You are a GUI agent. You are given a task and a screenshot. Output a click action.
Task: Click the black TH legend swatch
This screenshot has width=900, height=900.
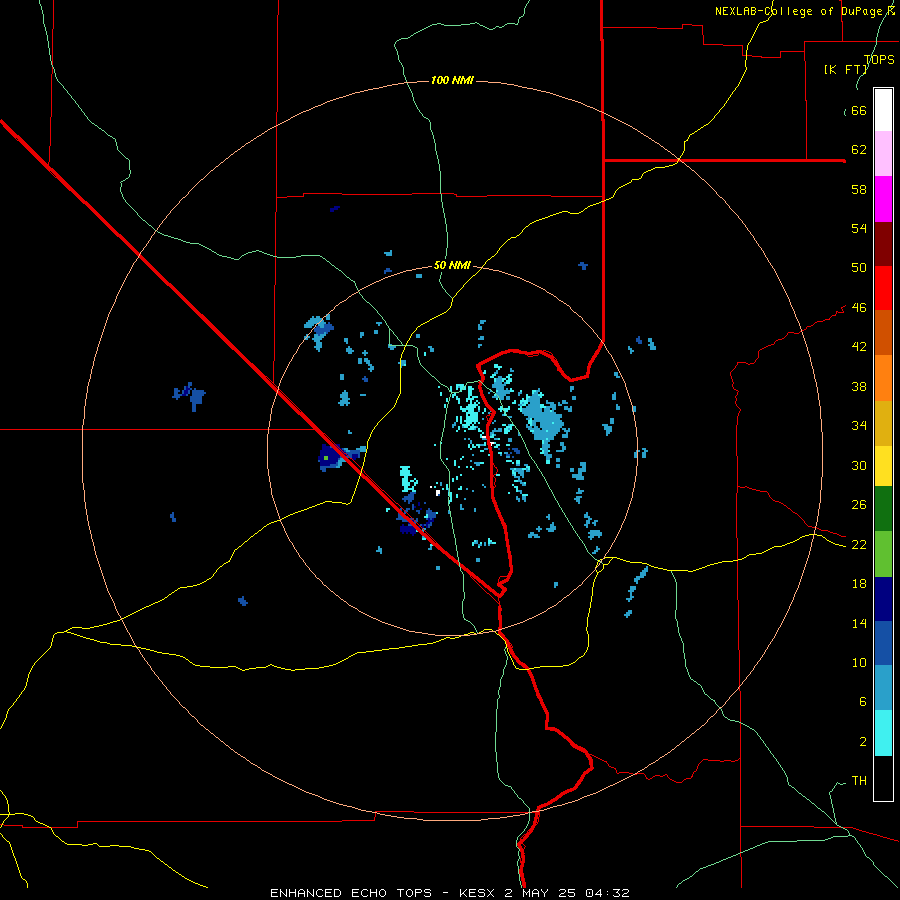coord(883,778)
